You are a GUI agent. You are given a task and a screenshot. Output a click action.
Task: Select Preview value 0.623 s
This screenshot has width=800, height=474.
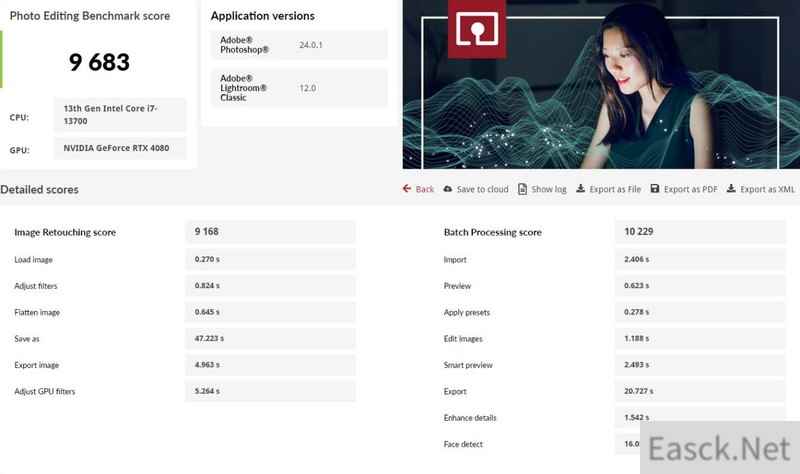click(700, 286)
